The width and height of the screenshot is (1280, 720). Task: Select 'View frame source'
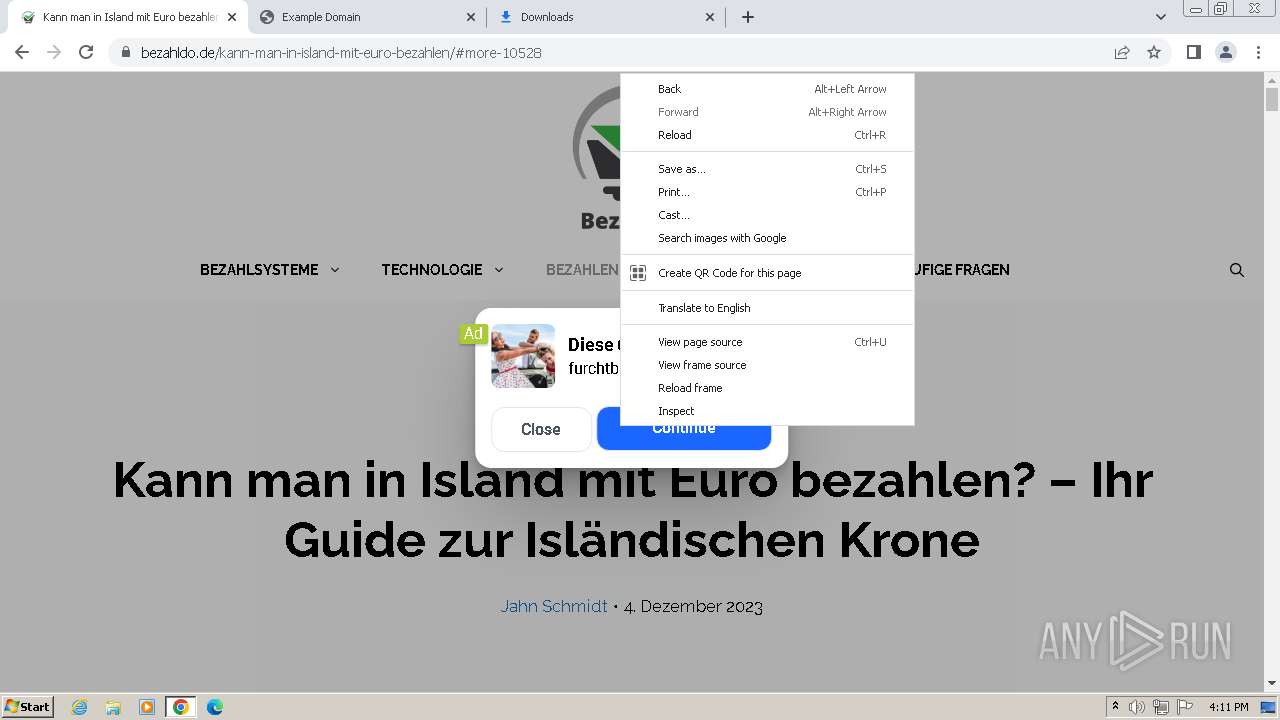point(767,365)
